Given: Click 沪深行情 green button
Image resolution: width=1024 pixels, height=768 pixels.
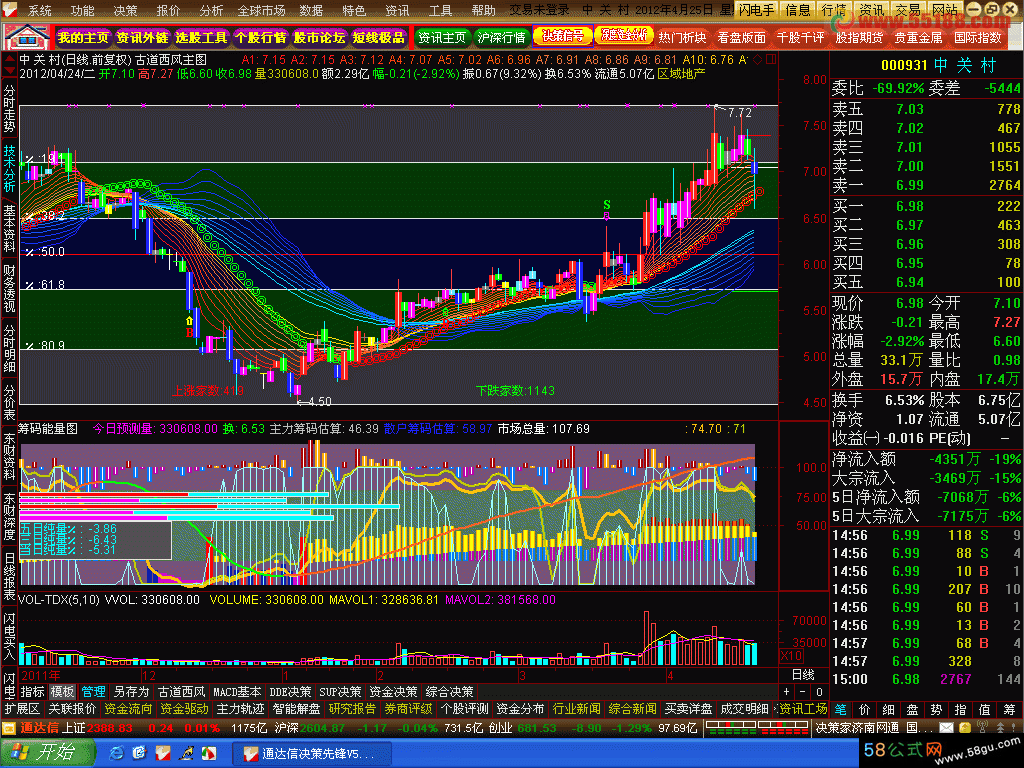Looking at the screenshot, I should click(501, 38).
